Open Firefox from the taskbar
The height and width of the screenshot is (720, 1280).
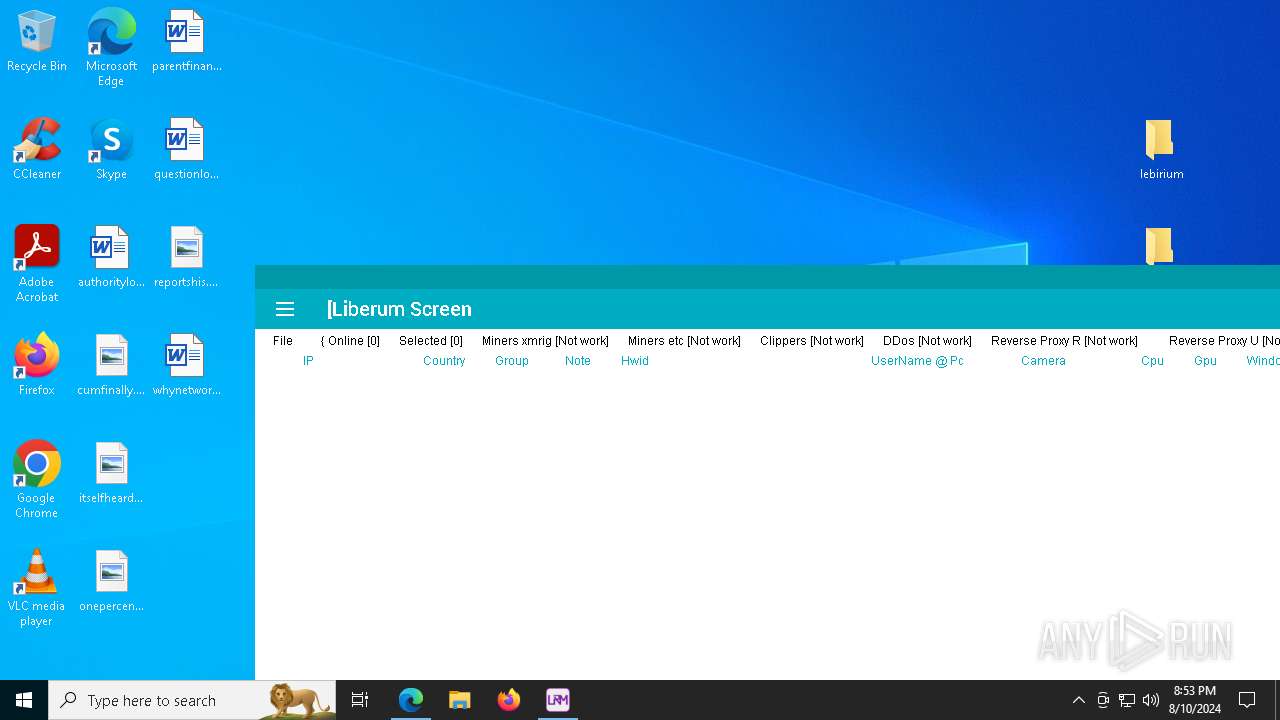(509, 700)
